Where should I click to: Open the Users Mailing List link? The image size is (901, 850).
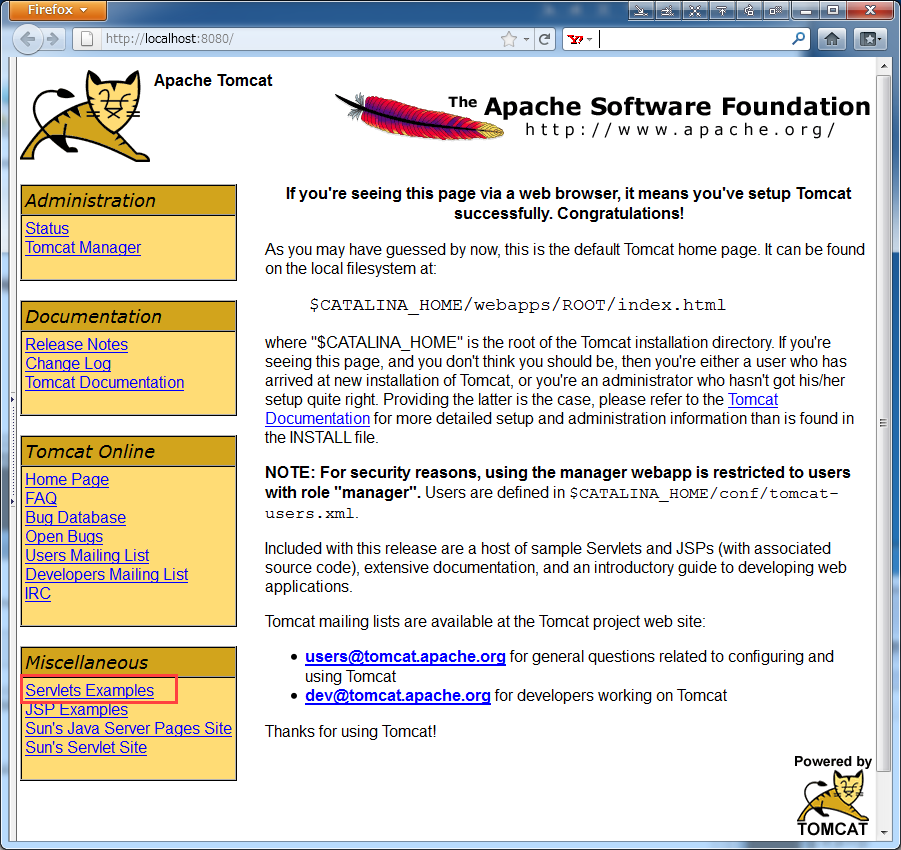[87, 556]
